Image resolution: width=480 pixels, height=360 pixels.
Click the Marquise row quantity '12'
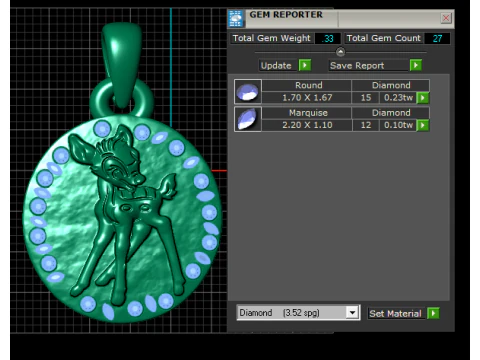[366, 125]
